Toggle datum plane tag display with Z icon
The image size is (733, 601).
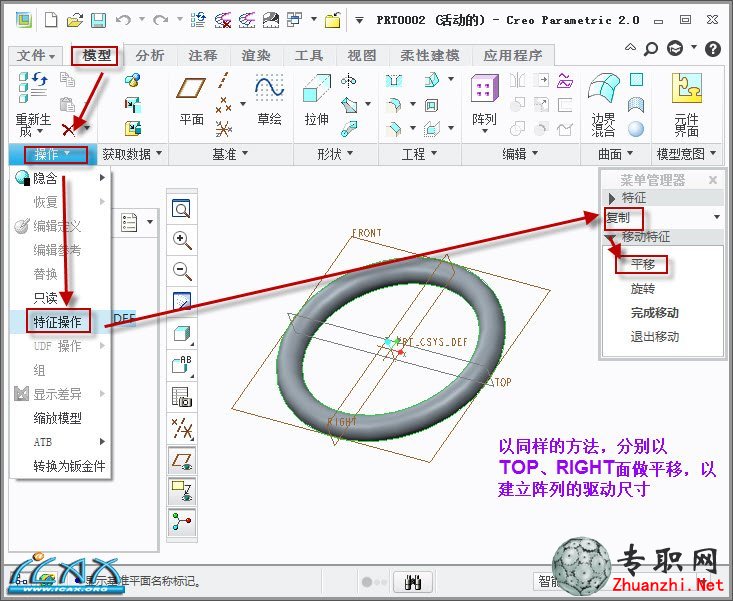[182, 491]
